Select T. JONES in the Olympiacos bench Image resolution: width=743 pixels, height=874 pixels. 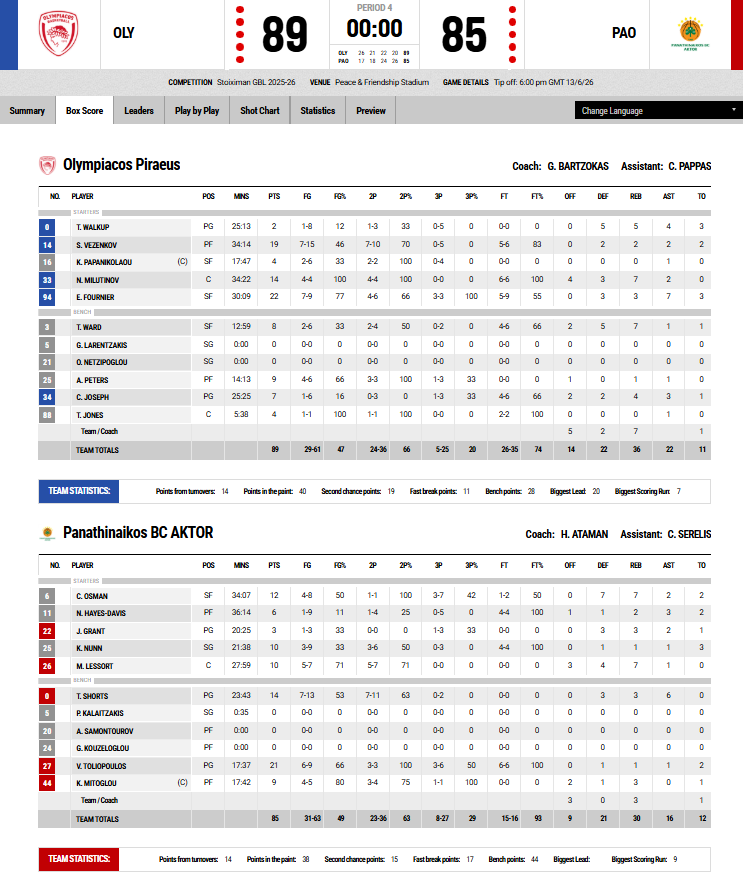point(90,415)
